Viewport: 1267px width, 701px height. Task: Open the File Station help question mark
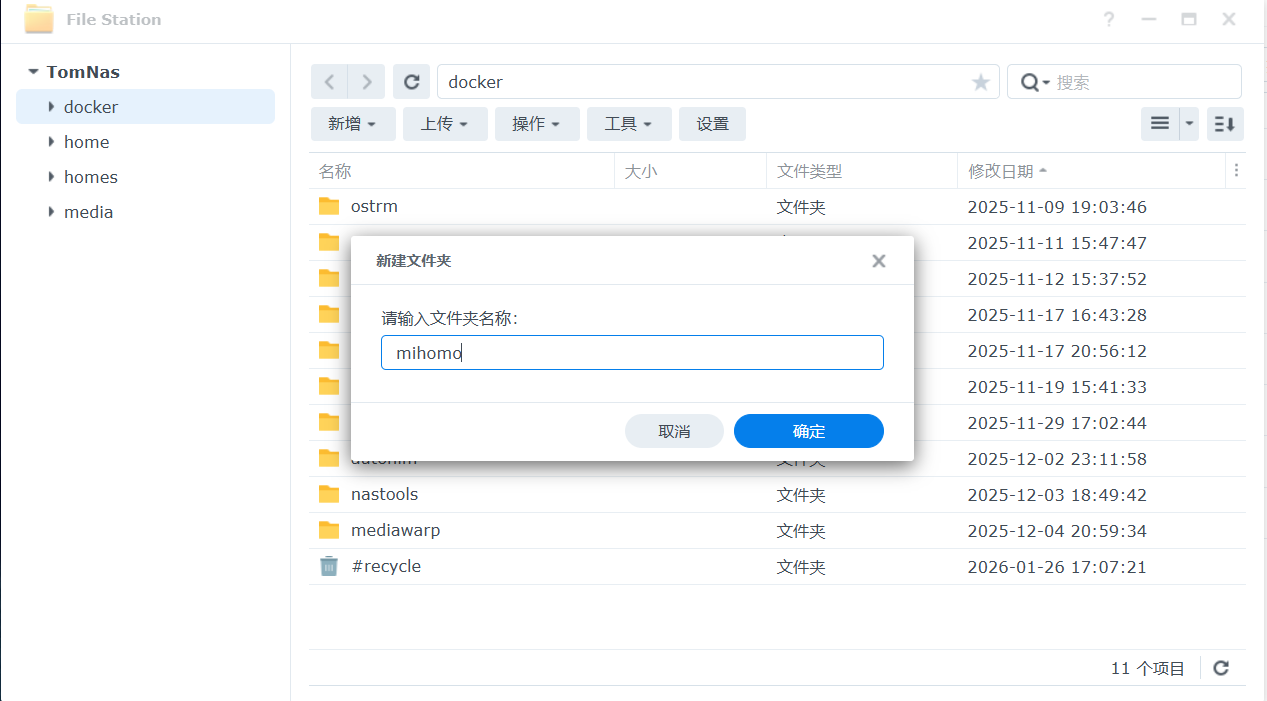point(1109,20)
